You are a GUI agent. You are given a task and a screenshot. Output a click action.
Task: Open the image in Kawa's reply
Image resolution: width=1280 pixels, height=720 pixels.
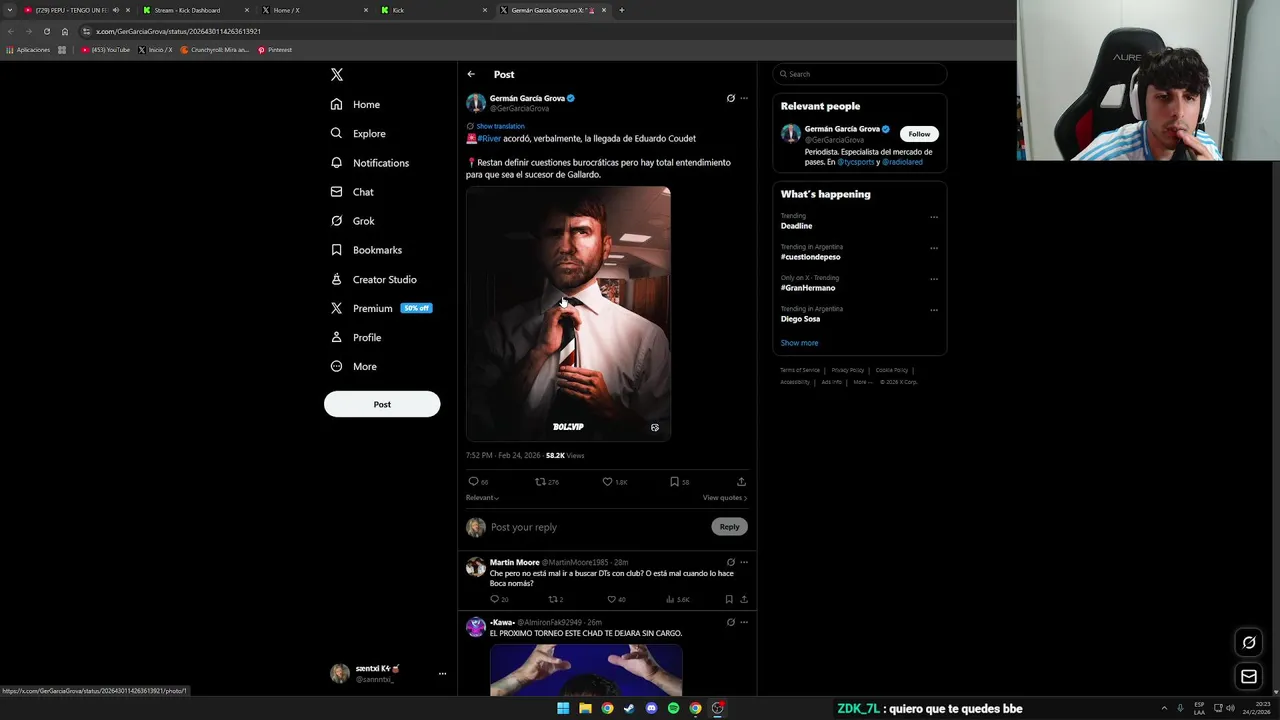point(586,669)
